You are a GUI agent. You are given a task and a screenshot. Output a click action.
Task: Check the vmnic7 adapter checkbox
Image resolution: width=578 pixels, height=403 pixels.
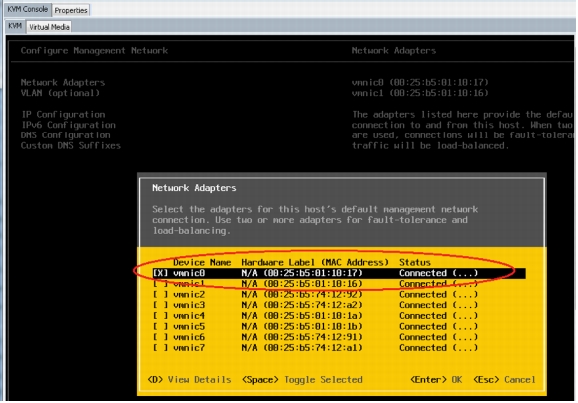[x=160, y=348]
